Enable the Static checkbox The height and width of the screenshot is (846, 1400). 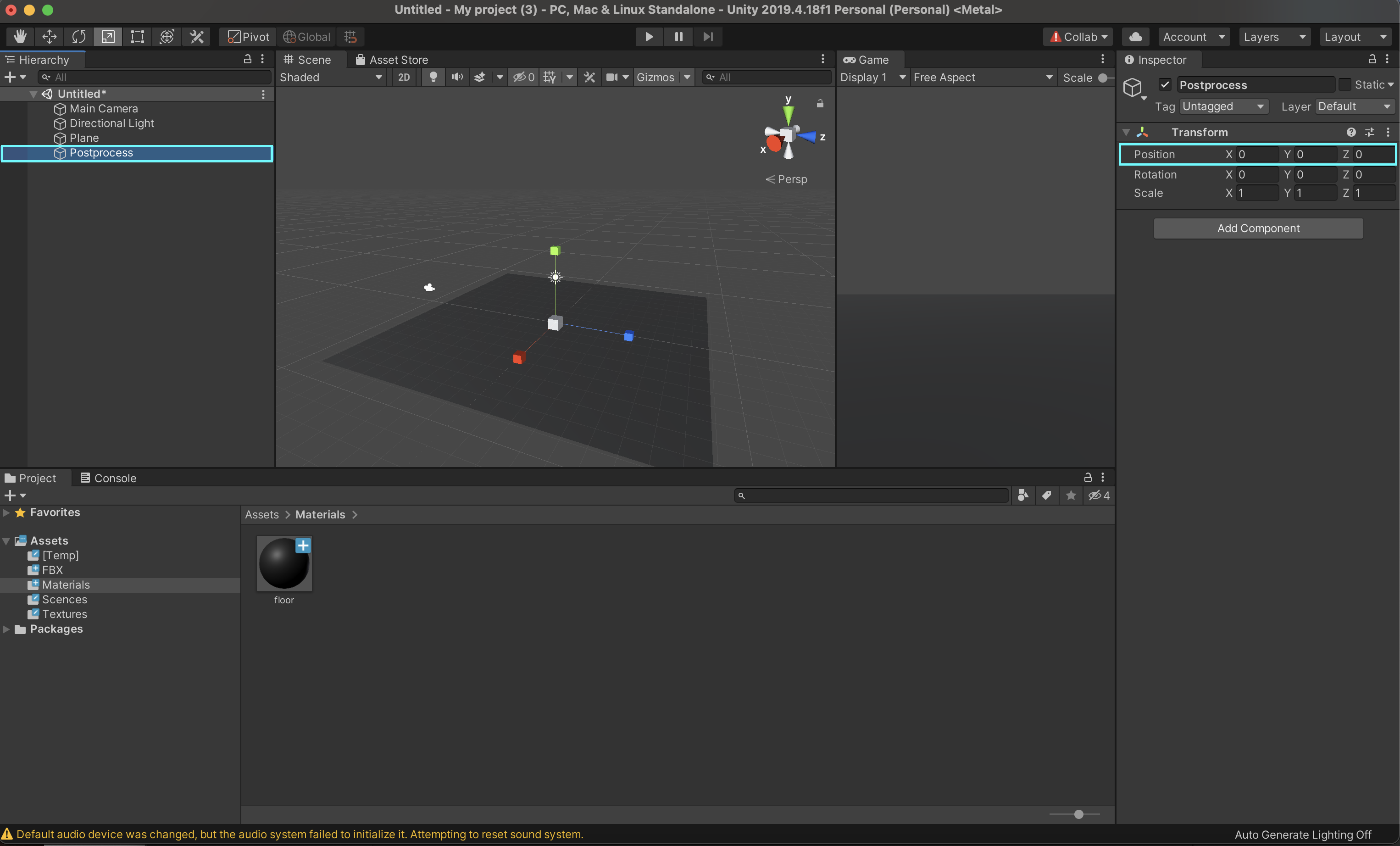[x=1344, y=85]
